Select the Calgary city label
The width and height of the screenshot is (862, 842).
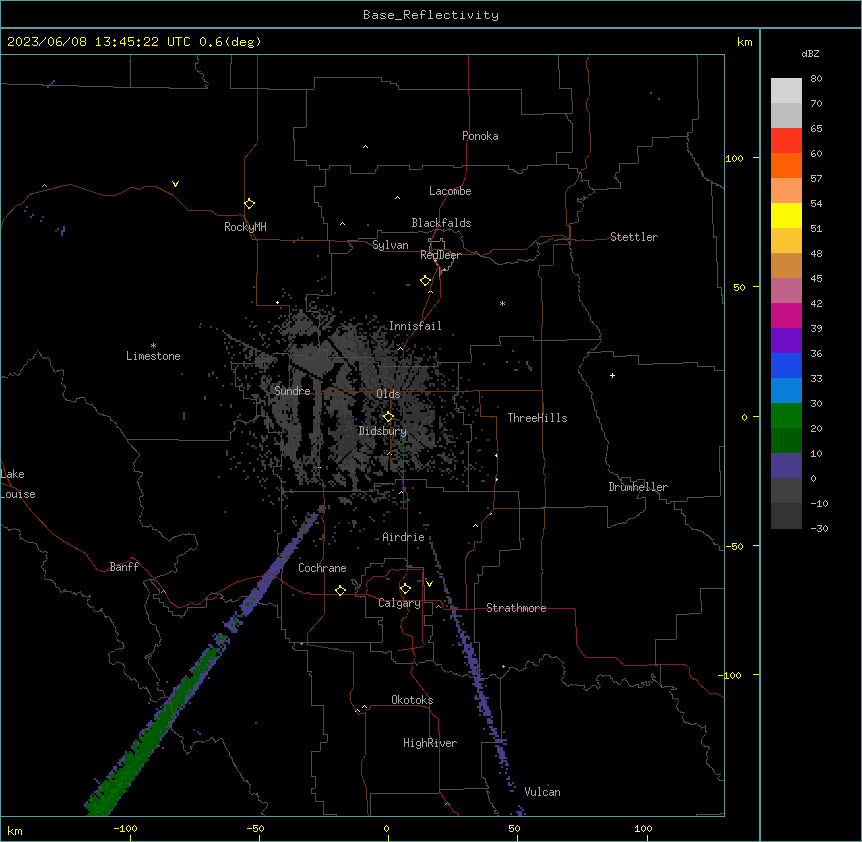coord(399,603)
